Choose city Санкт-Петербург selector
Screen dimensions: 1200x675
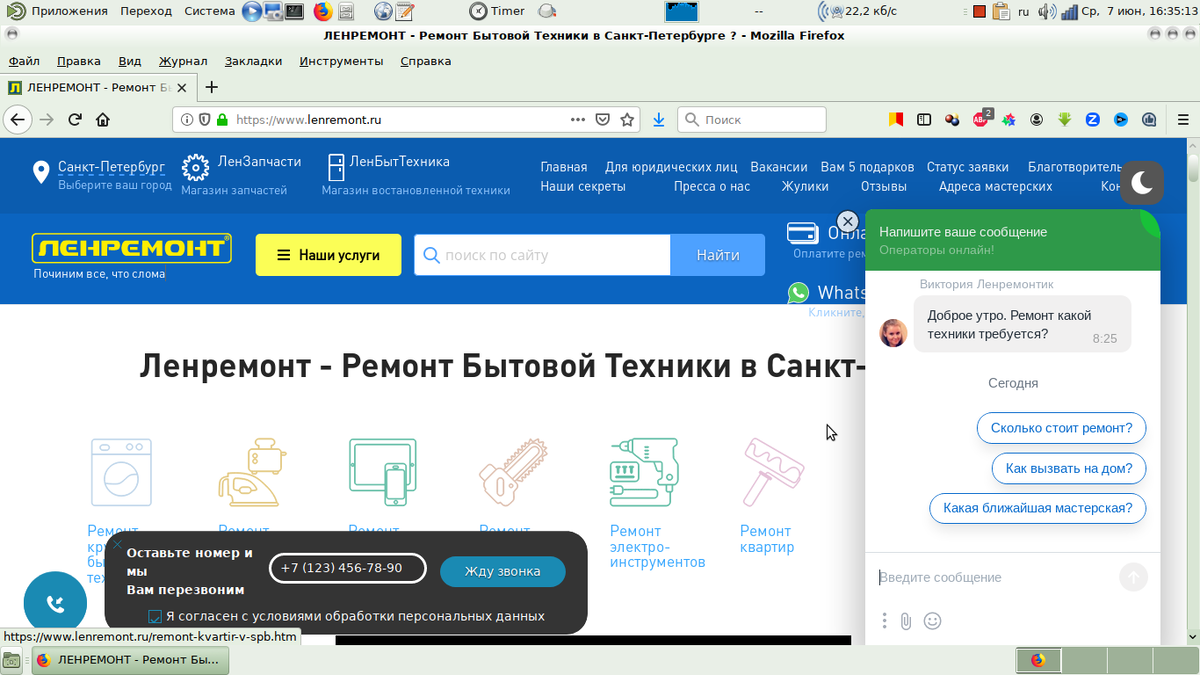[111, 167]
